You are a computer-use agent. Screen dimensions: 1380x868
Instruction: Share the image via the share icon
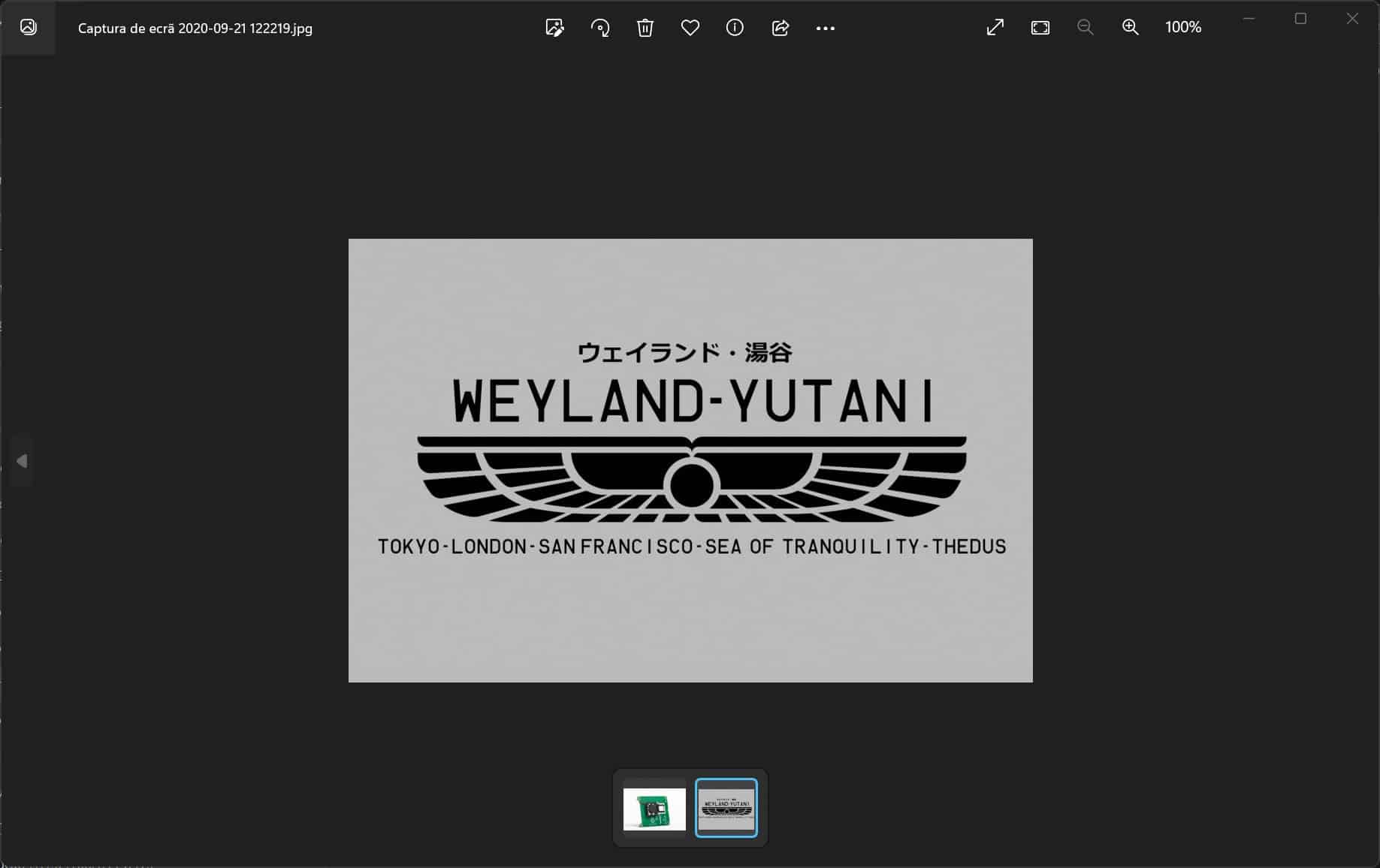click(780, 28)
